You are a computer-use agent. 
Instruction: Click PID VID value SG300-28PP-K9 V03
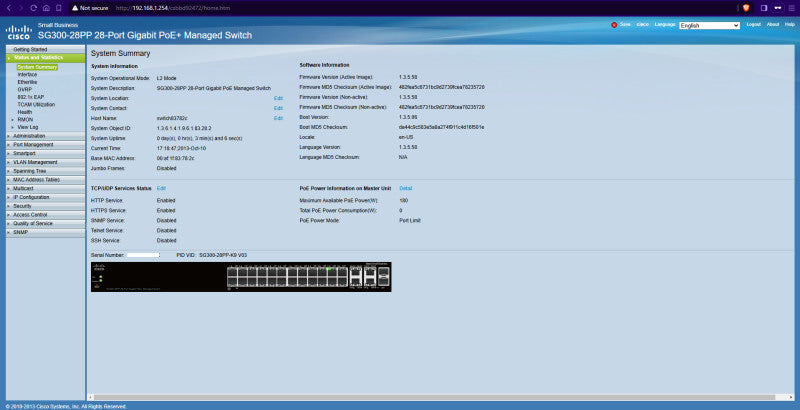click(x=223, y=255)
